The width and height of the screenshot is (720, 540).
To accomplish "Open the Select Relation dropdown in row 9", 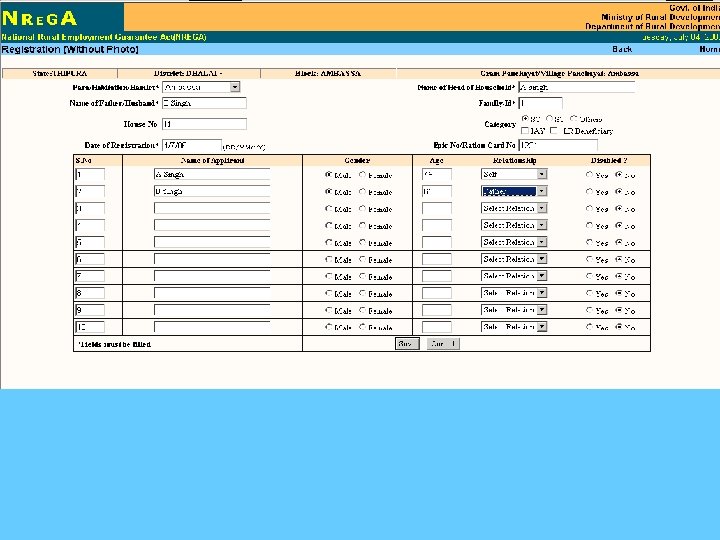I will click(514, 309).
